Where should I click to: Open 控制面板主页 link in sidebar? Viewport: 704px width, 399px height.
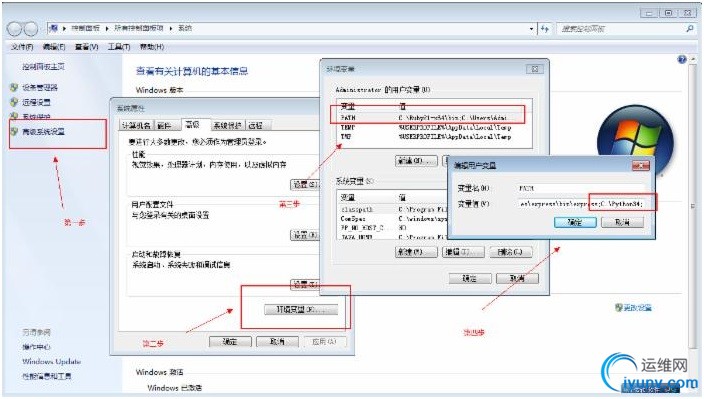pyautogui.click(x=44, y=66)
